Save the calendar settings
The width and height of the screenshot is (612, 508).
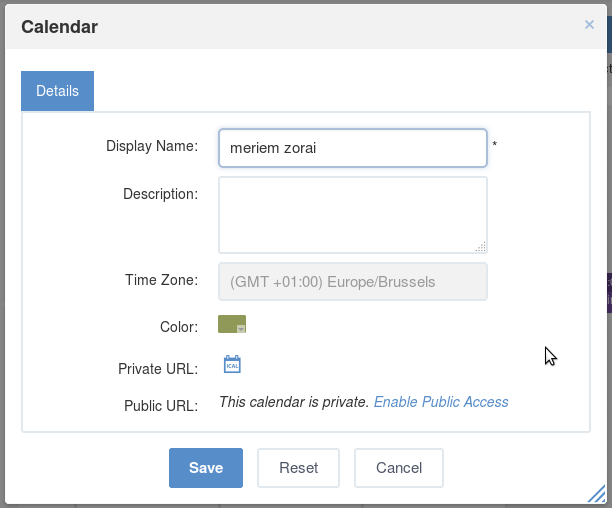[206, 468]
